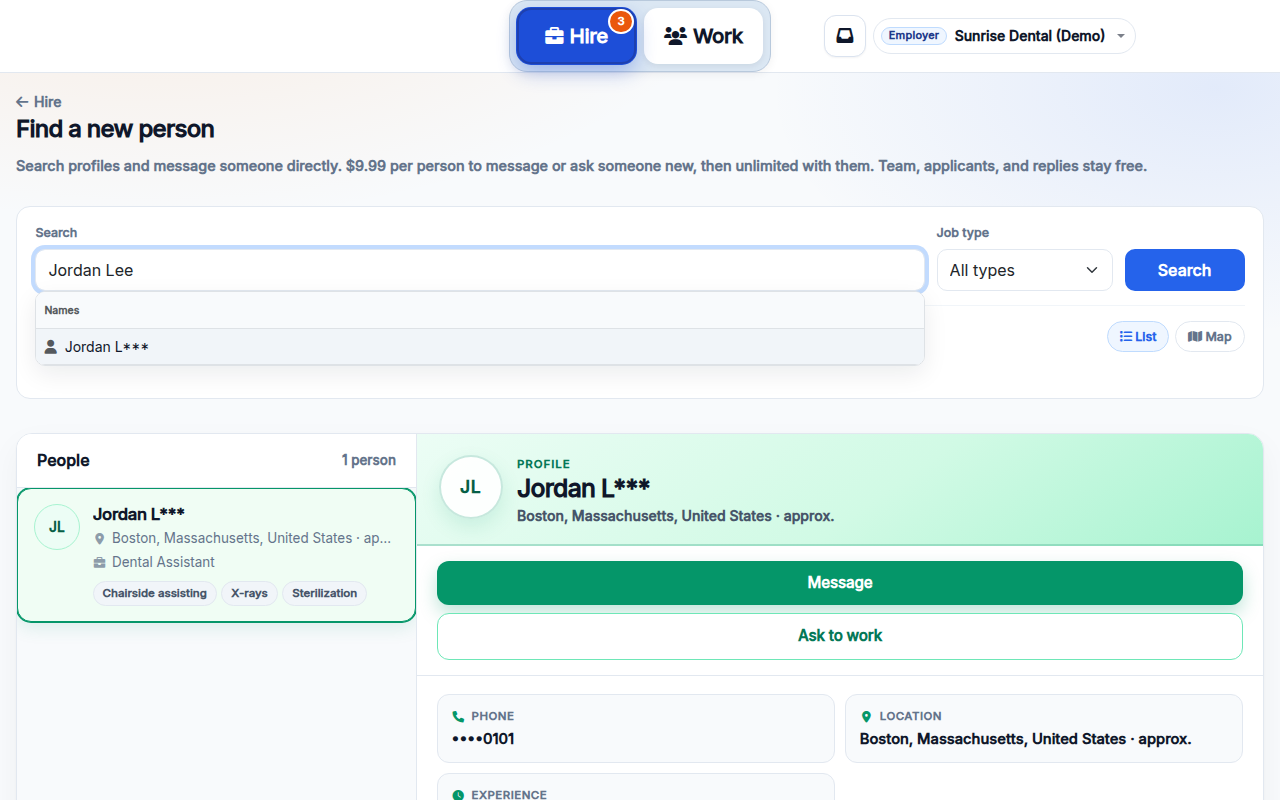Viewport: 1280px width, 800px height.
Task: Click the clock icon beside EXPERIENCE label
Action: [x=459, y=795]
